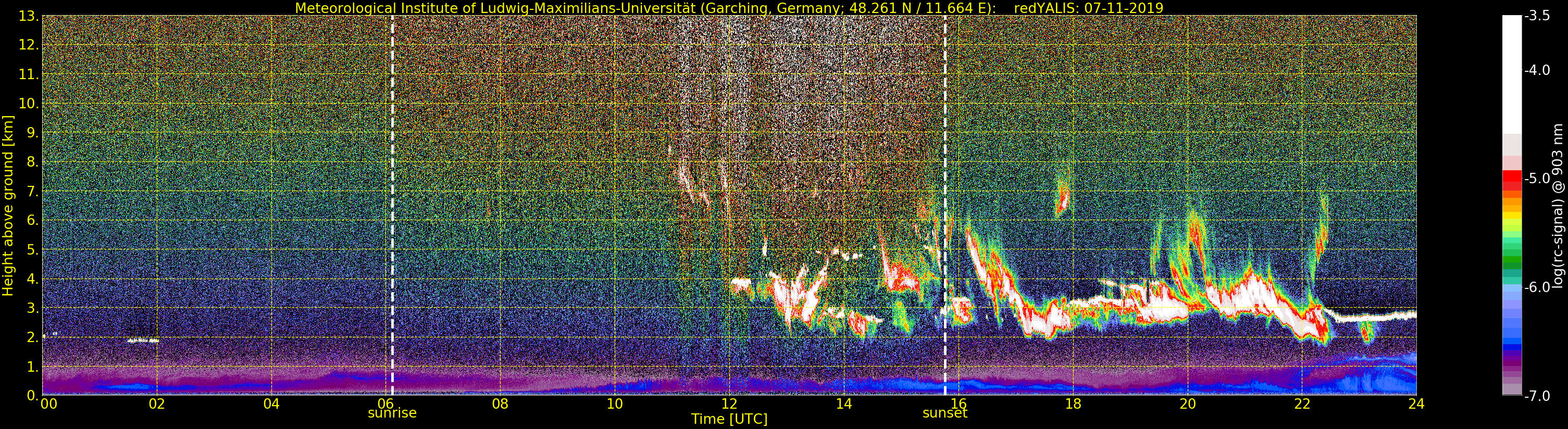
Task: Click the height axis tick label '1.'
Action: point(32,367)
